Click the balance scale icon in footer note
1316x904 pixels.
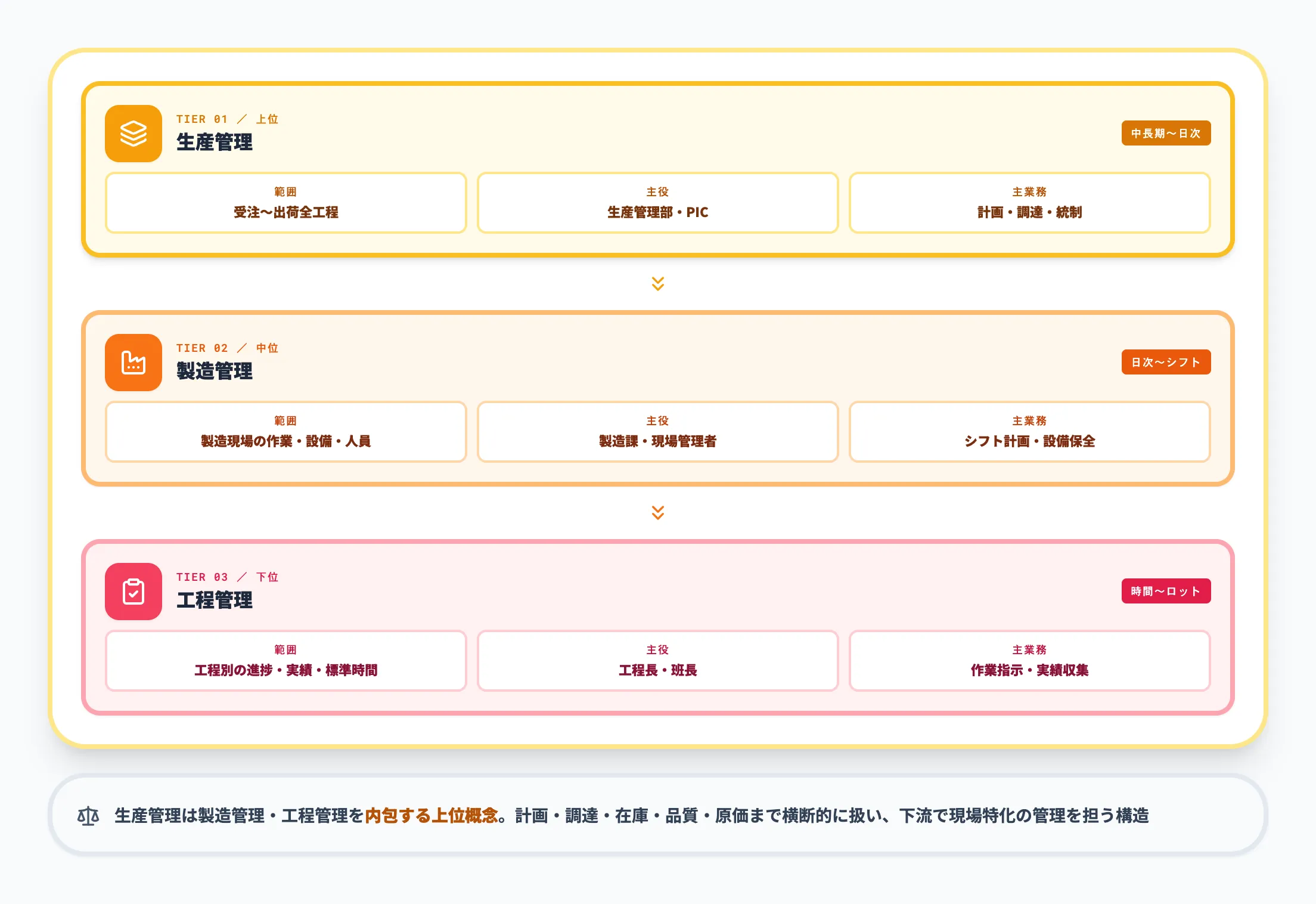(x=88, y=816)
